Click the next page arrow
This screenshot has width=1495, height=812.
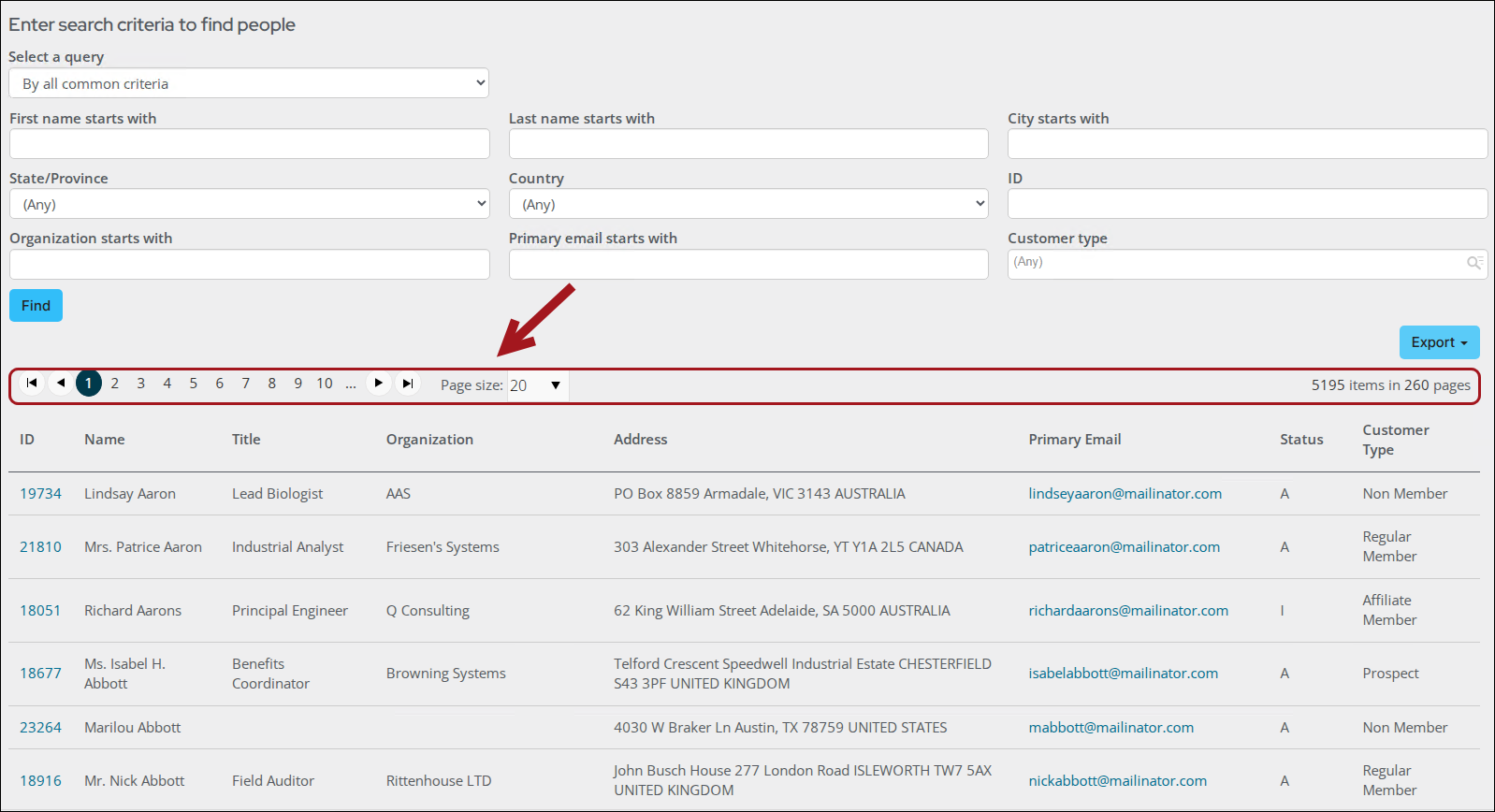(378, 383)
